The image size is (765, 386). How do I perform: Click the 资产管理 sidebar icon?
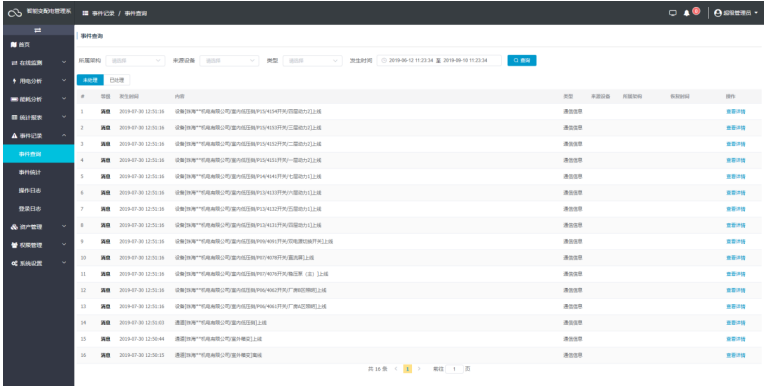point(14,227)
